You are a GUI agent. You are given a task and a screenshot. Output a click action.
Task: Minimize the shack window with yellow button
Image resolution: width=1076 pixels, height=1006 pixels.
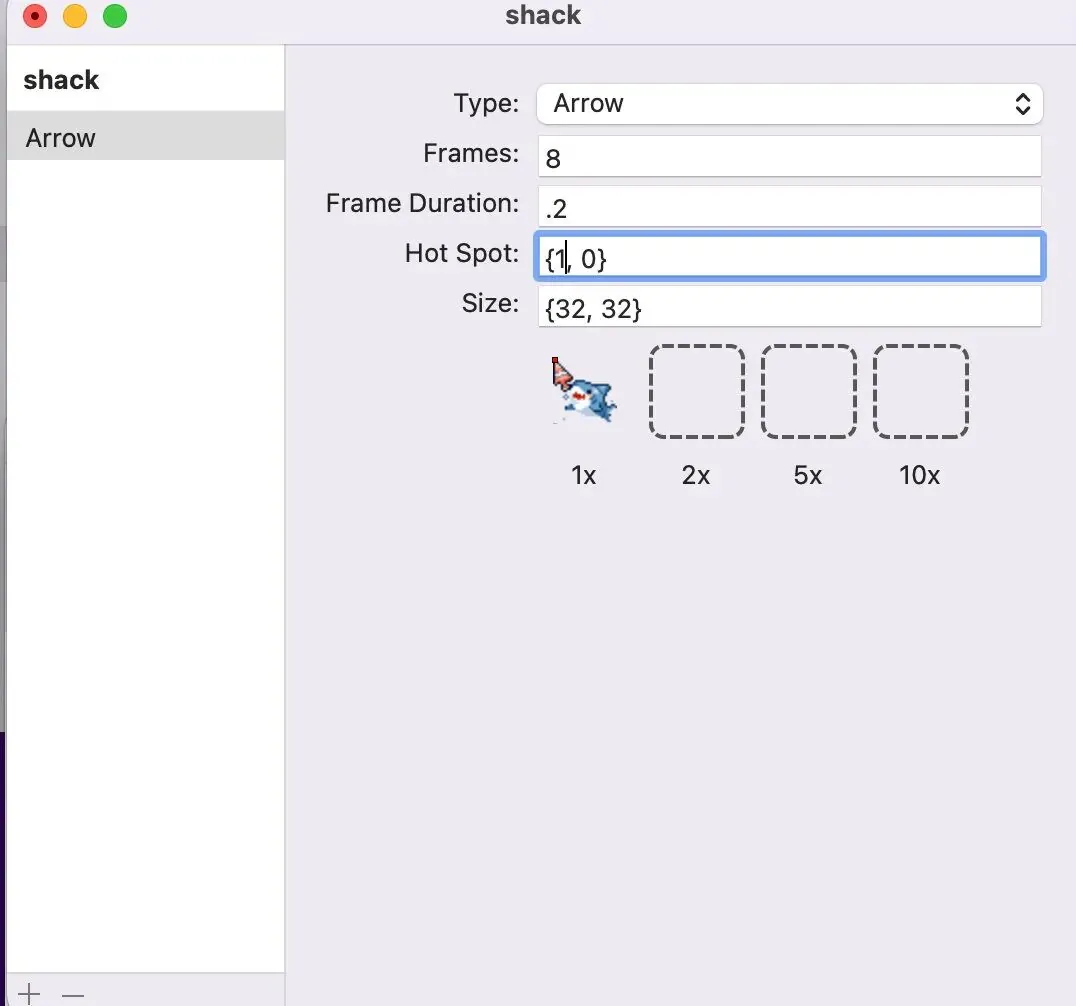(x=75, y=16)
